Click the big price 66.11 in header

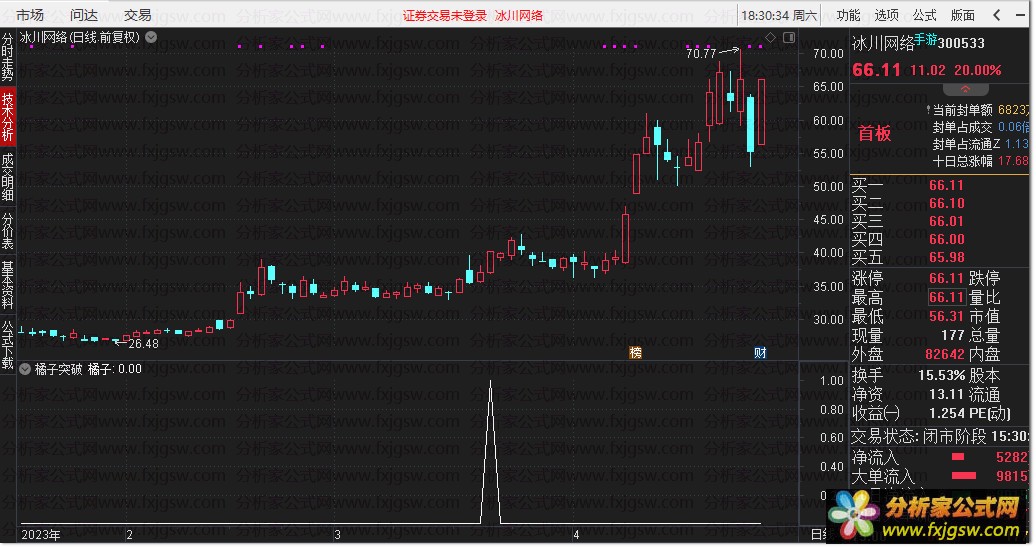pyautogui.click(x=877, y=70)
